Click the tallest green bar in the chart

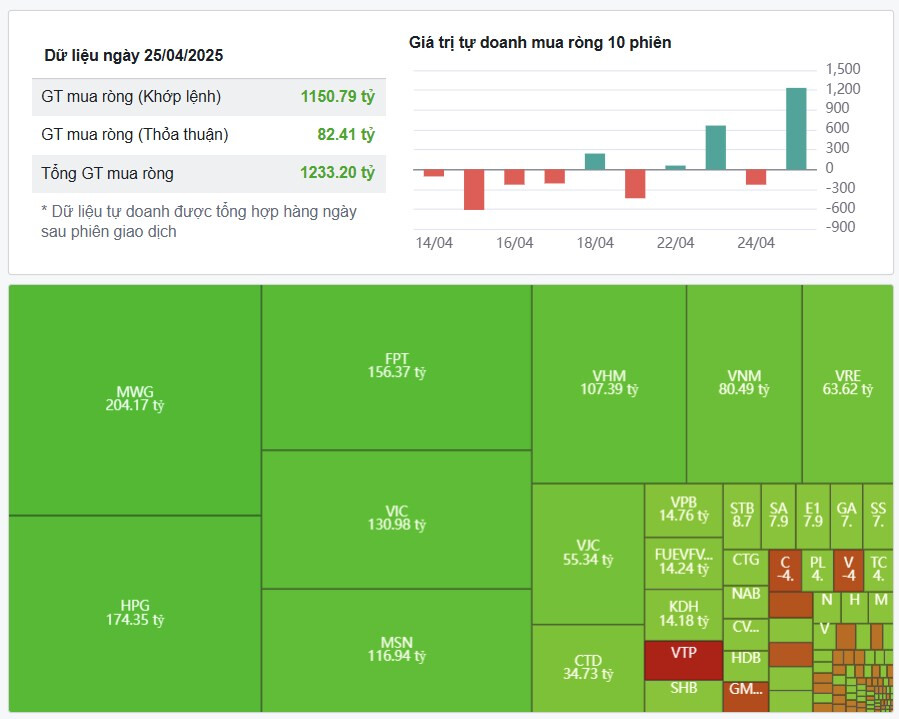[x=796, y=129]
